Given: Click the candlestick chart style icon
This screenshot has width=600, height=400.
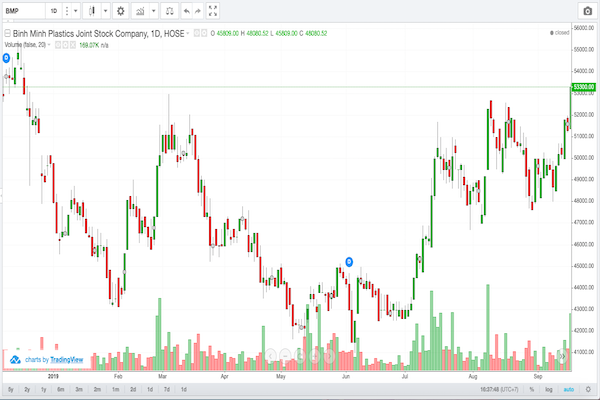Looking at the screenshot, I should [x=92, y=11].
